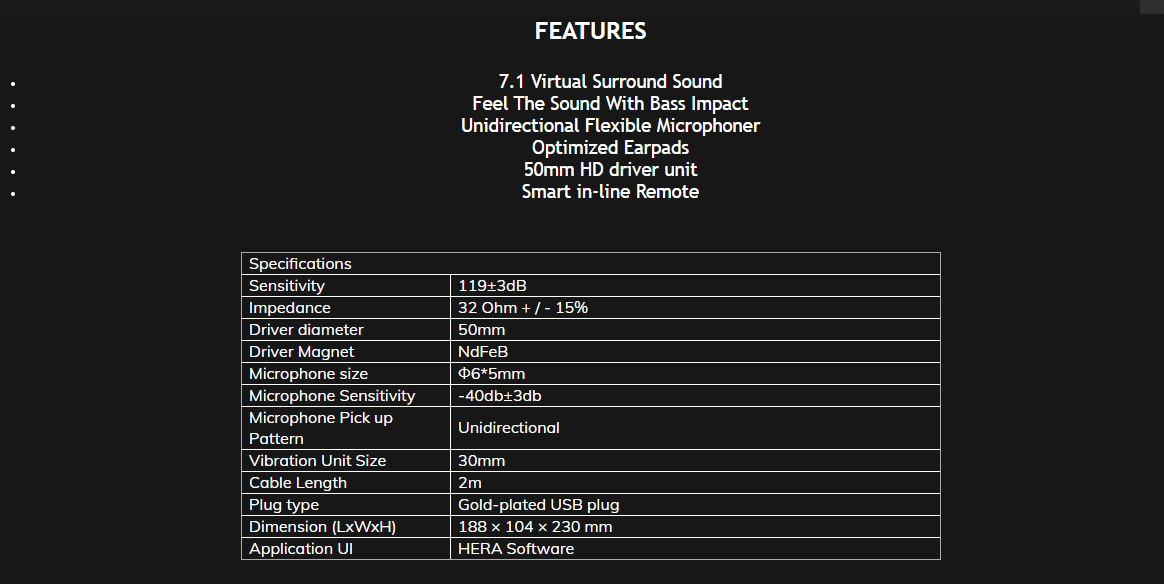Click the Impedance row label
The width and height of the screenshot is (1164, 584).
click(x=346, y=307)
